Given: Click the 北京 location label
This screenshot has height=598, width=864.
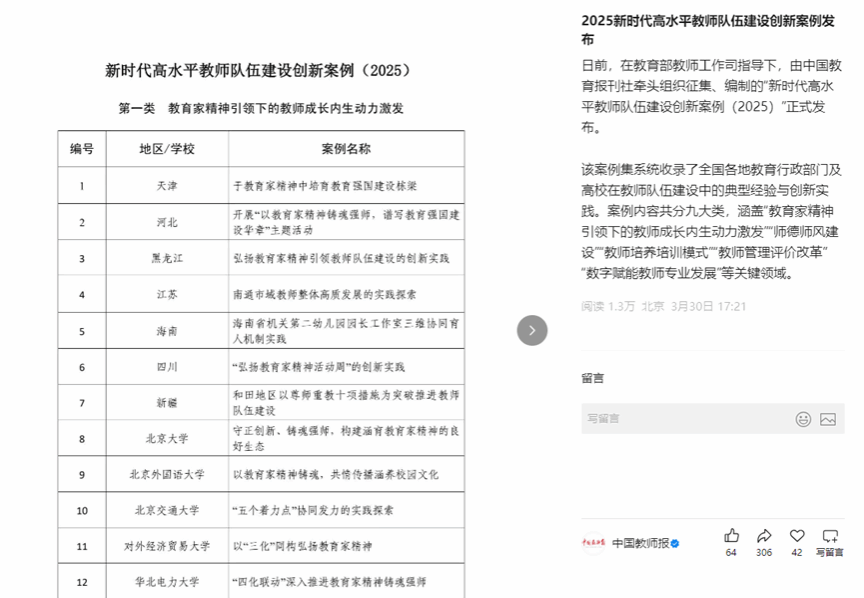Looking at the screenshot, I should click(x=653, y=306).
